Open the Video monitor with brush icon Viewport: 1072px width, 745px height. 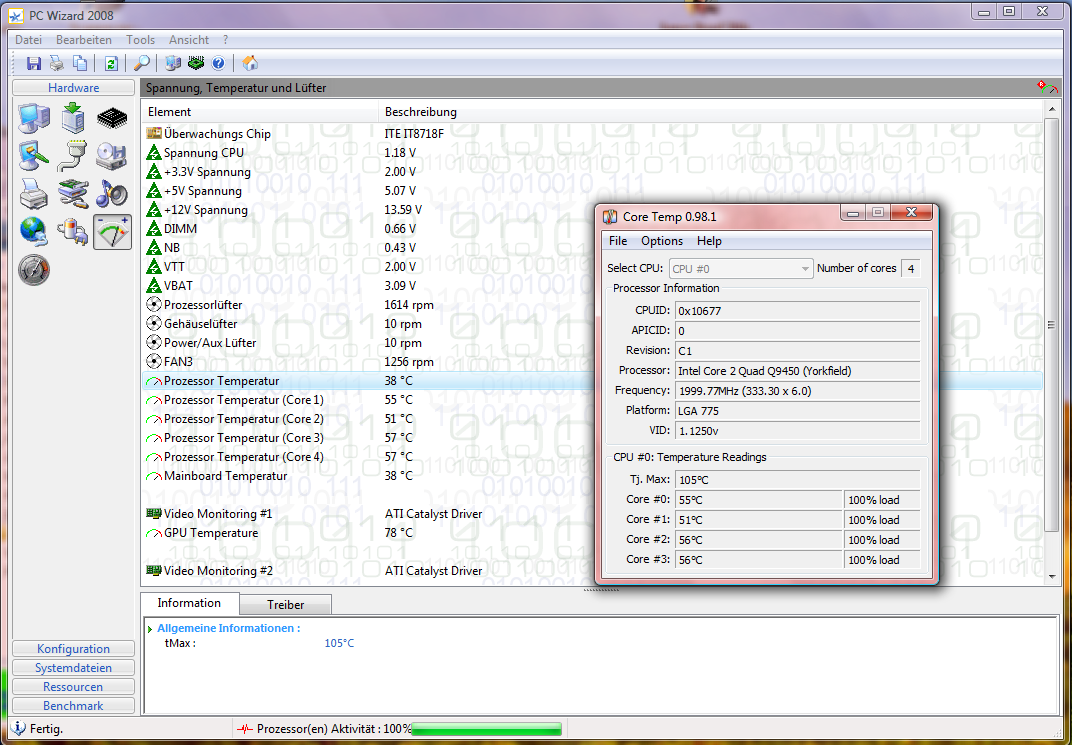(x=34, y=156)
